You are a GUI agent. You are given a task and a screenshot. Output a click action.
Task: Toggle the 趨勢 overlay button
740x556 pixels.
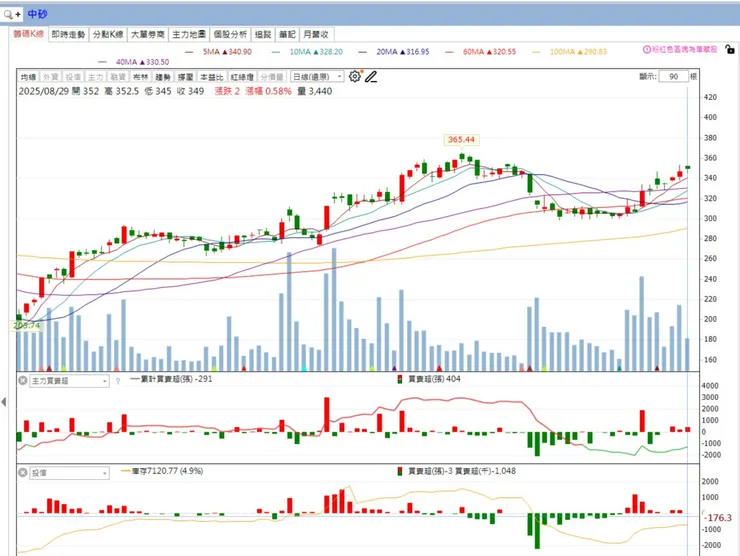162,77
